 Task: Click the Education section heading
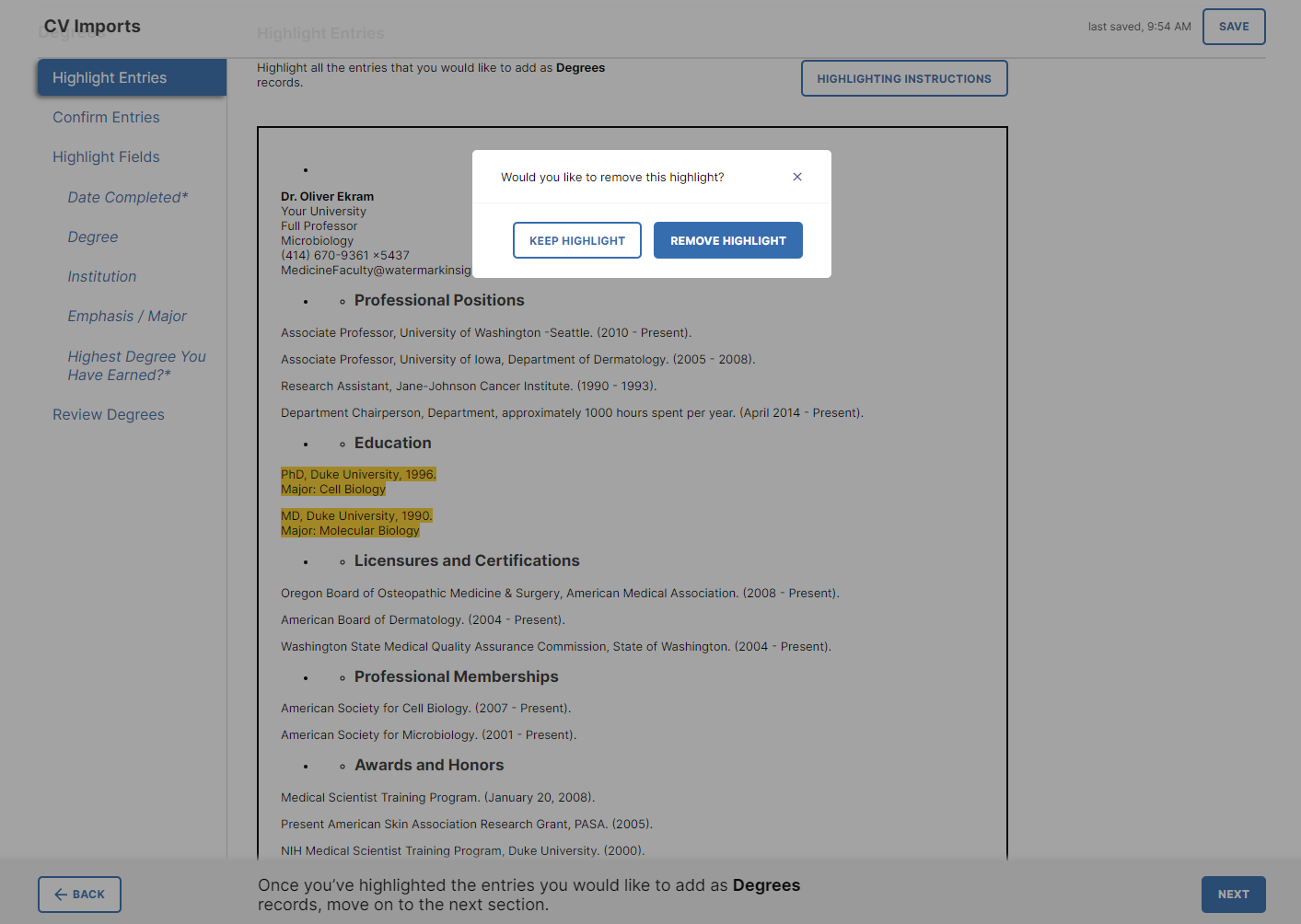coord(392,443)
